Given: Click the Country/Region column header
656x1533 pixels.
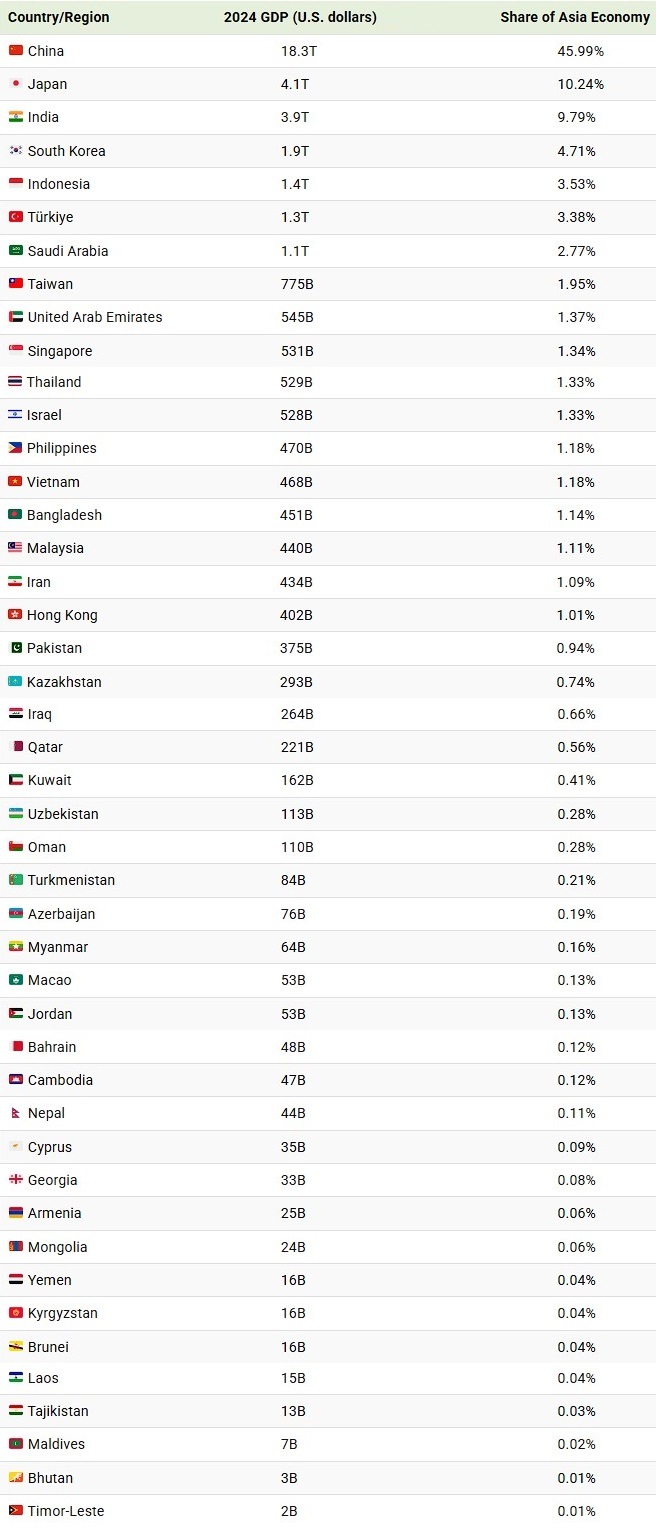Looking at the screenshot, I should [59, 17].
